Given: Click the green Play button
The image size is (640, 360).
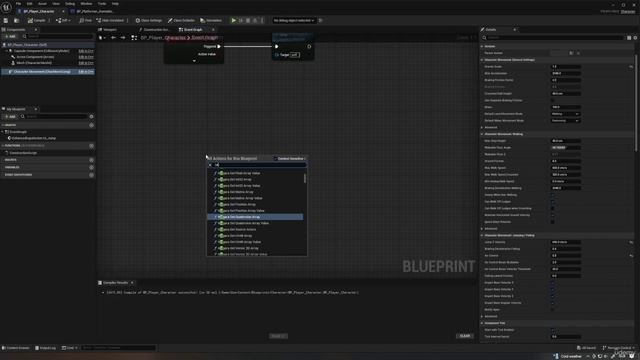Looking at the screenshot, I should click(x=233, y=20).
